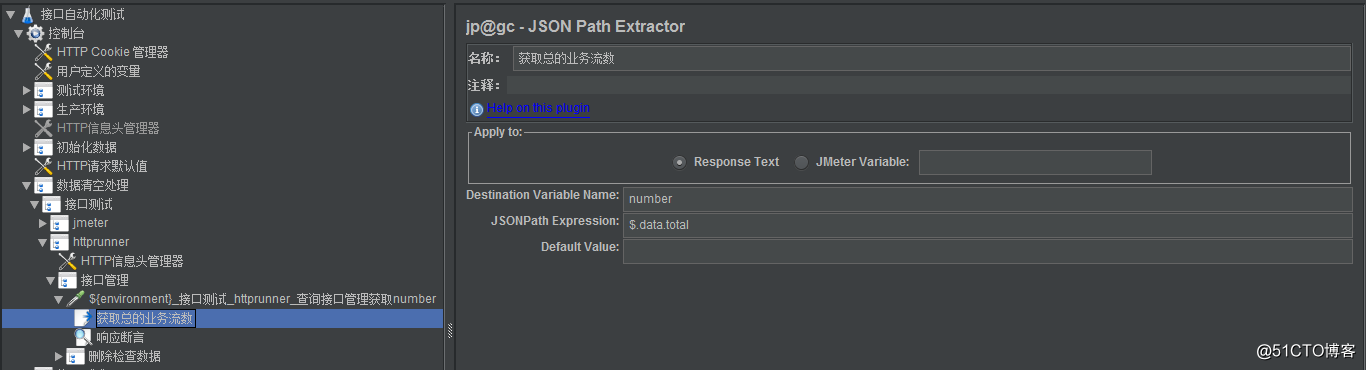
Task: Click the 获取总的业务流数 extractor icon
Action: [x=84, y=318]
